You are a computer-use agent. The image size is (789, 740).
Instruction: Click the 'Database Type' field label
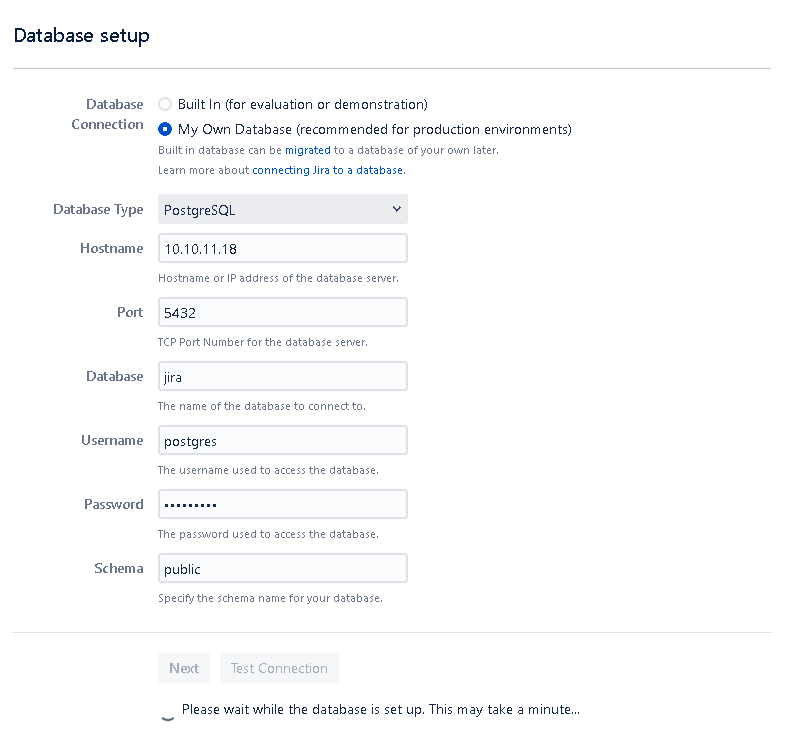point(98,209)
